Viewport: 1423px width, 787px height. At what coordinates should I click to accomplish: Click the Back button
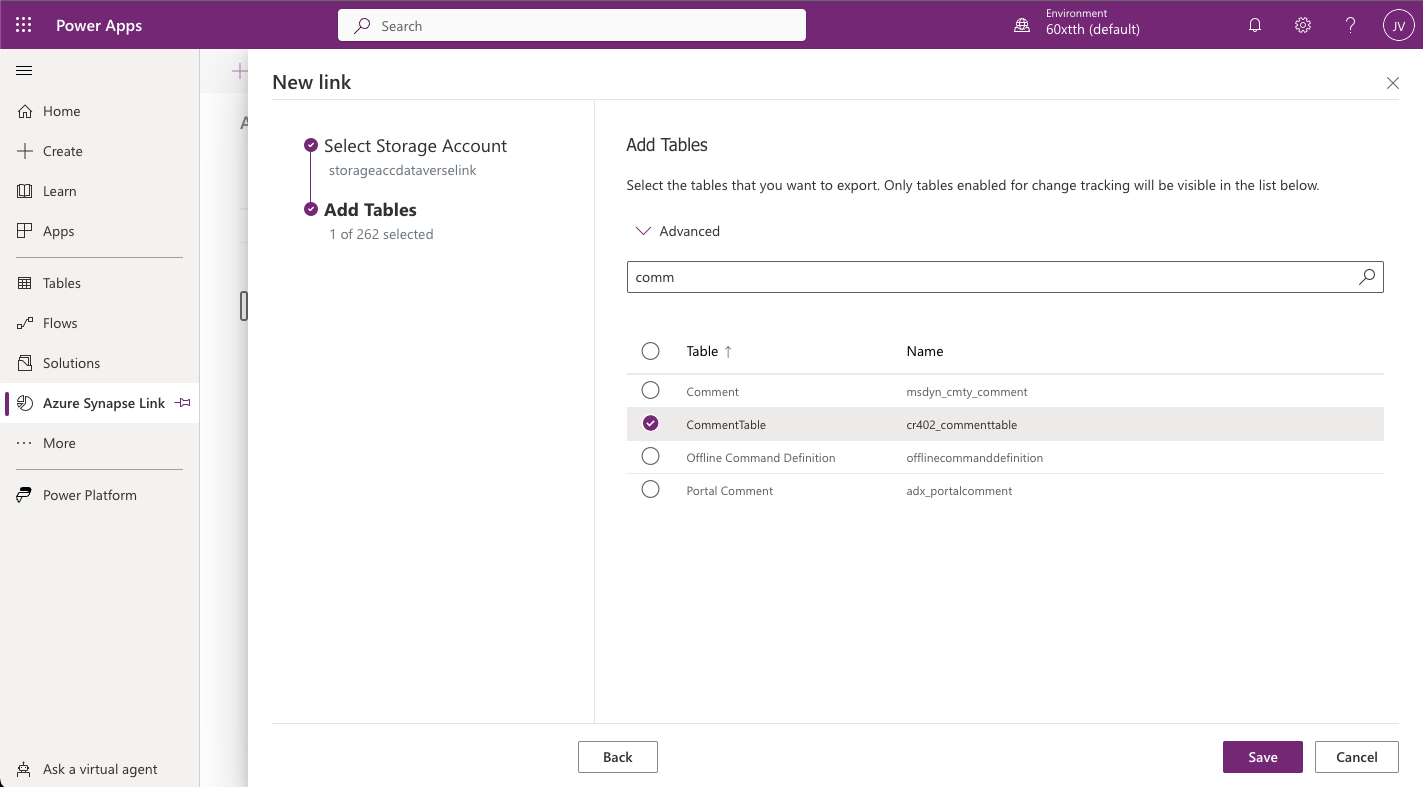[x=617, y=757]
